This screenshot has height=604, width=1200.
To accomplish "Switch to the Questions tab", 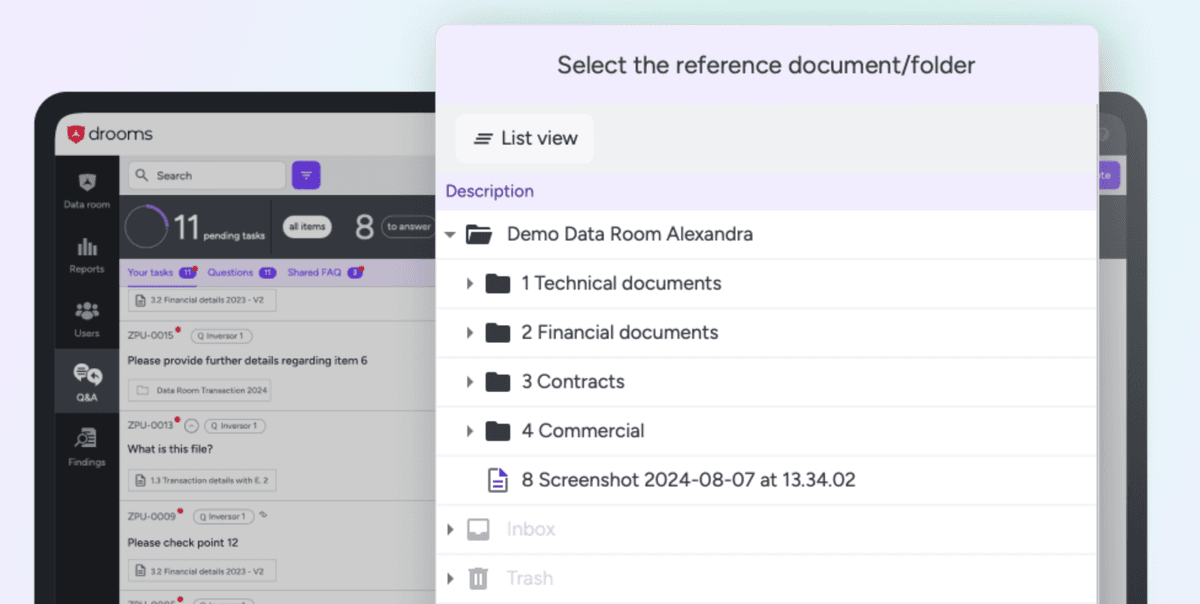I will point(230,272).
